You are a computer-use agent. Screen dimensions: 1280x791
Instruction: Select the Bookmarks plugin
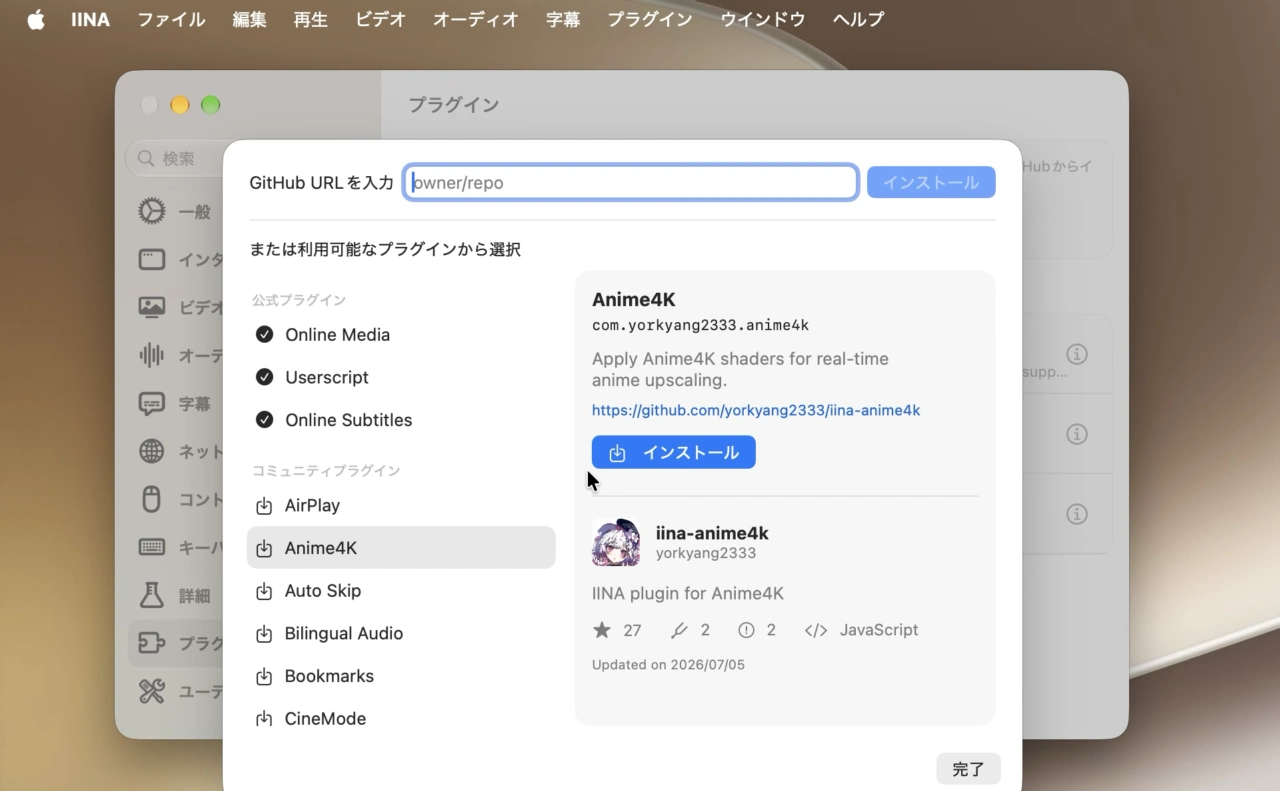point(401,676)
